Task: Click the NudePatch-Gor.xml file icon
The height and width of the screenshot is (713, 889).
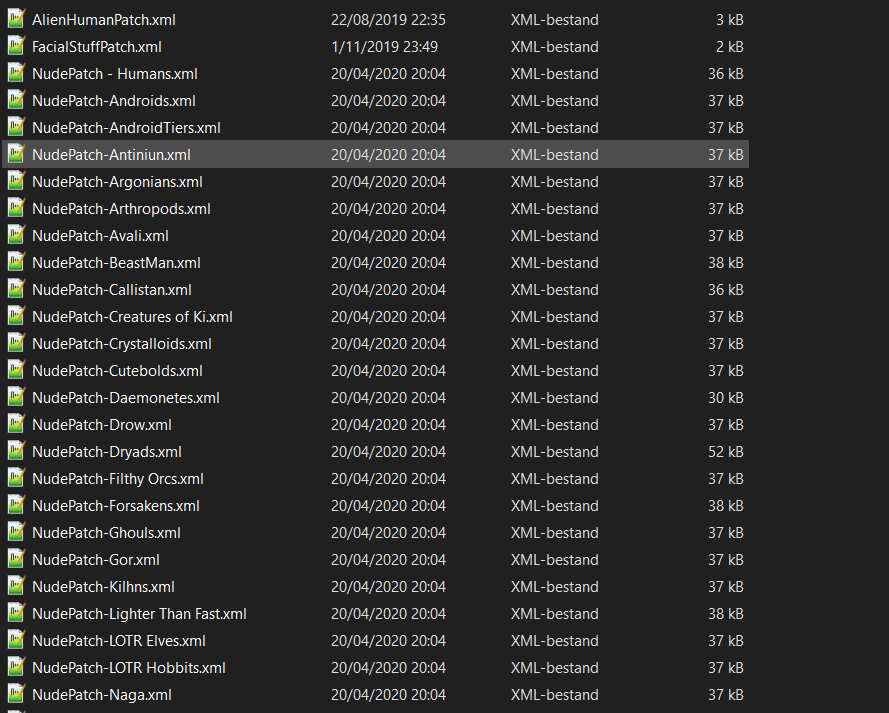Action: point(16,560)
